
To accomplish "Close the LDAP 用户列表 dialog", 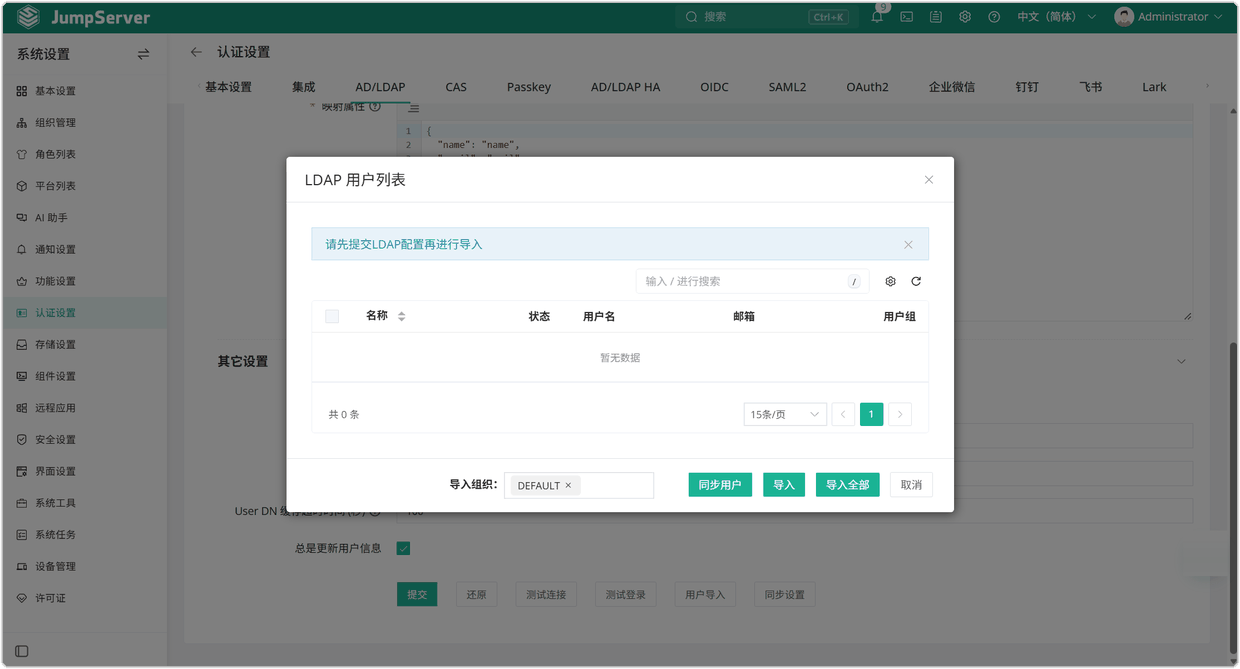I will click(x=929, y=180).
